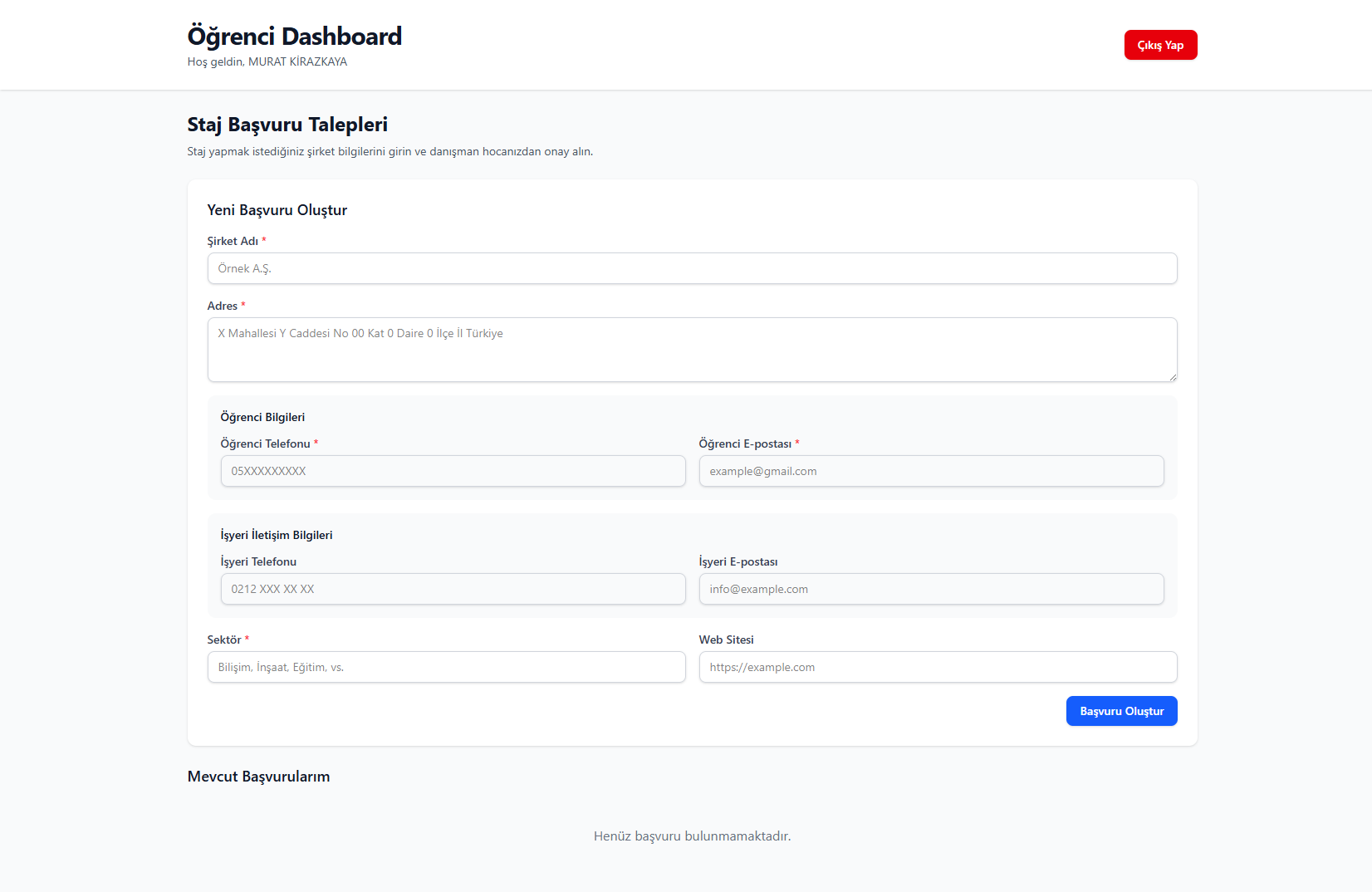
Task: Grab the Adres textarea resize handle
Action: (x=1173, y=377)
